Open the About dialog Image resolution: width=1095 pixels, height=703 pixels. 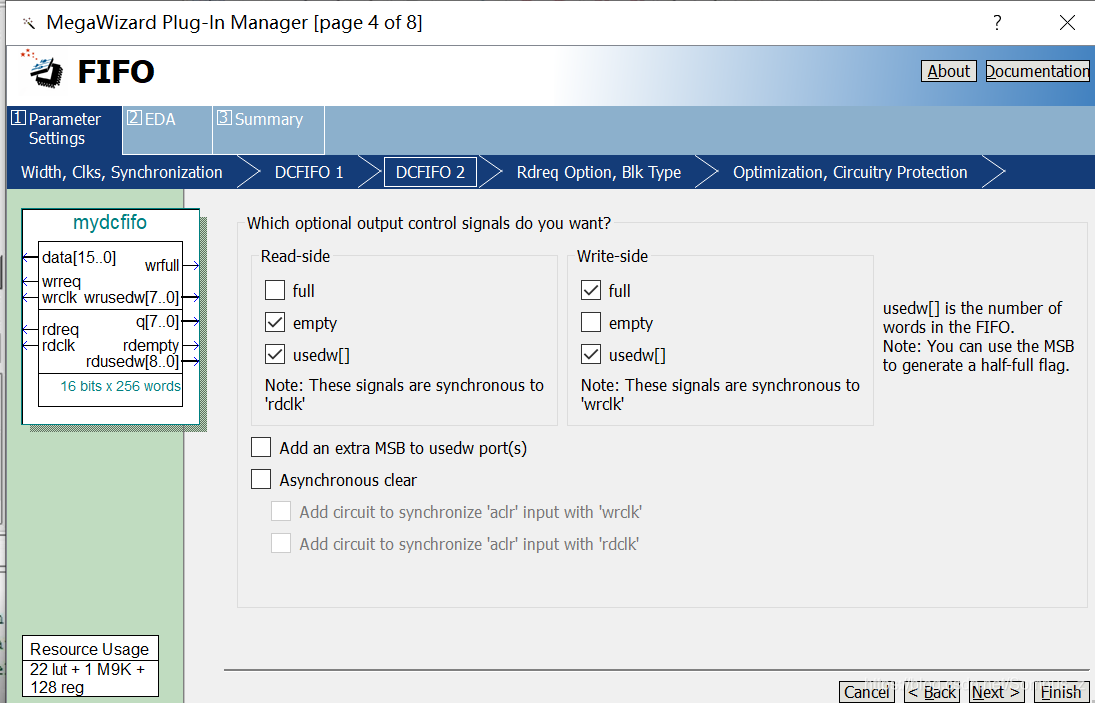(948, 71)
